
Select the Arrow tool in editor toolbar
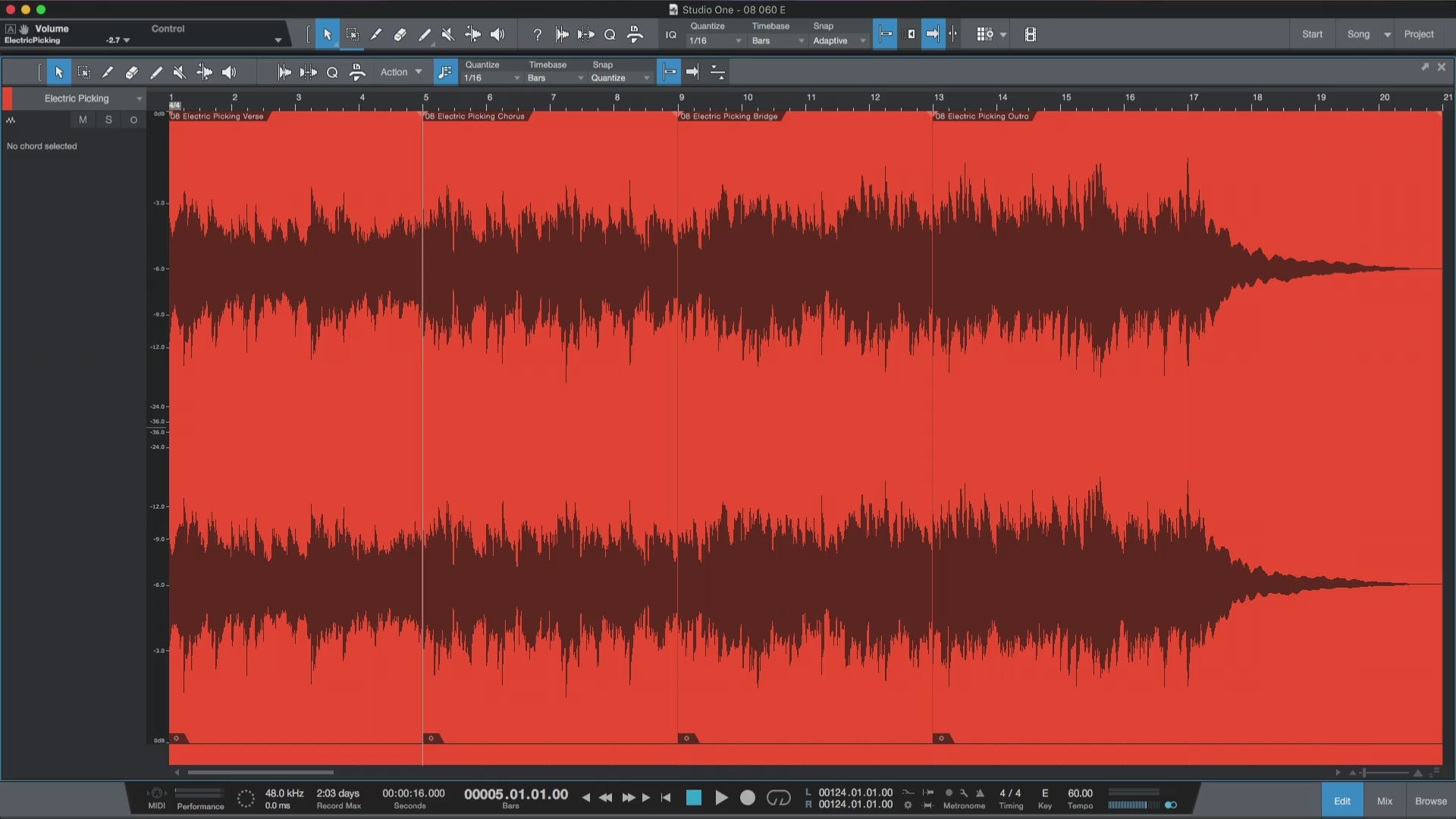[x=59, y=72]
